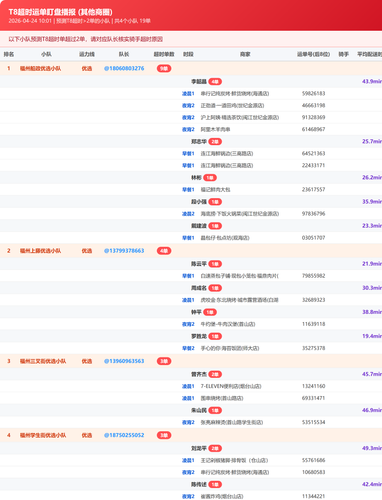This screenshot has height=500, width=382.
Task: Select the report title T8超时运单盯盘播报
Action: click(x=60, y=12)
